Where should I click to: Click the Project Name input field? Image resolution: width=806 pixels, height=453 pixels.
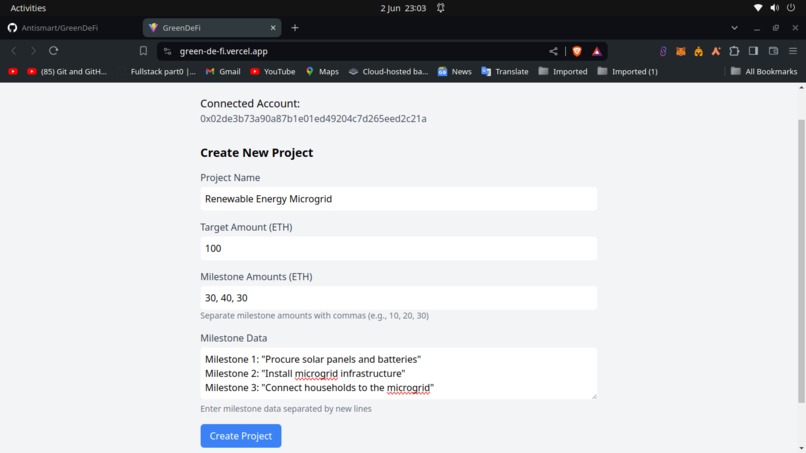pos(398,198)
